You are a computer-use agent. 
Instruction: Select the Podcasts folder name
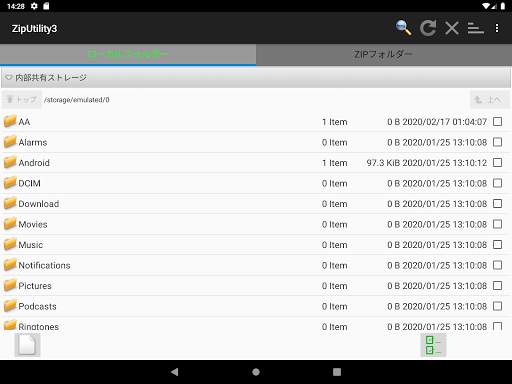point(37,306)
